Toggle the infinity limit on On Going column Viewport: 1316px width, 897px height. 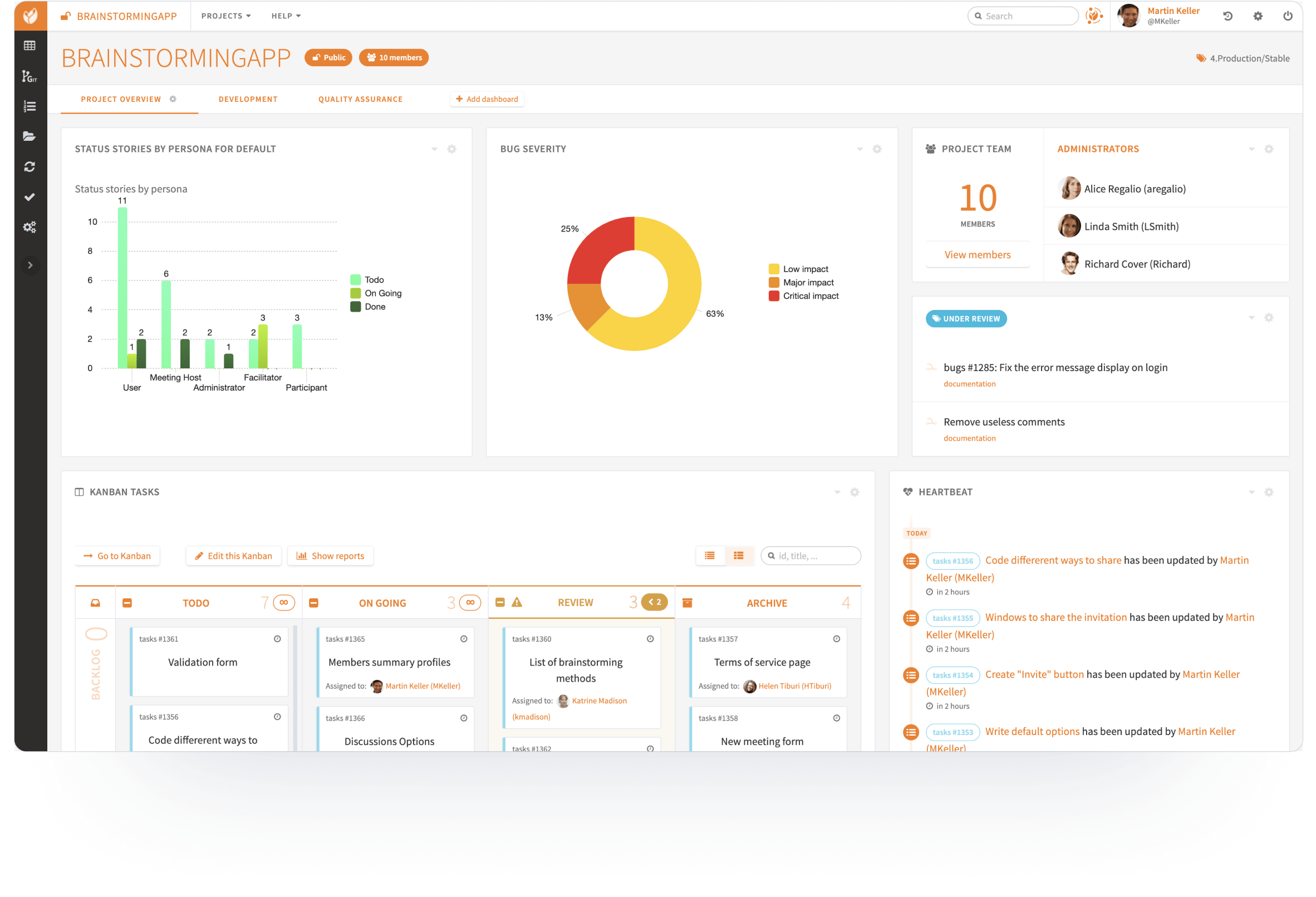(470, 602)
